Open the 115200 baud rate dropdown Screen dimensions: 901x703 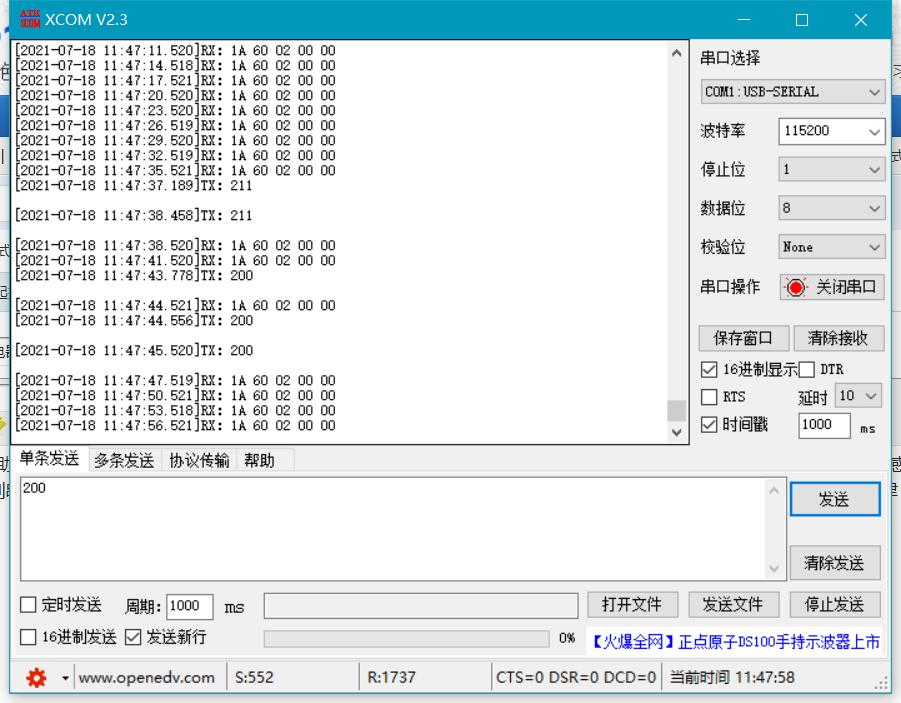coord(831,131)
